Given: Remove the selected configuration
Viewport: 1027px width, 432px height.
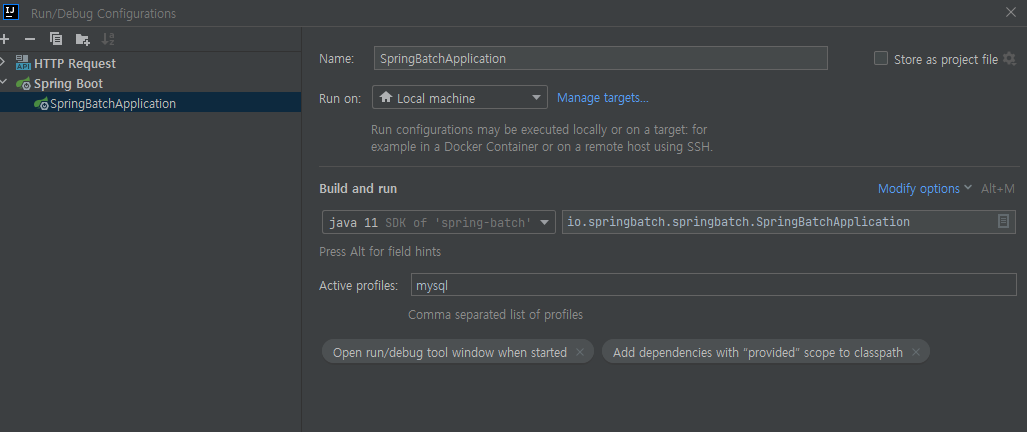Looking at the screenshot, I should tap(29, 39).
